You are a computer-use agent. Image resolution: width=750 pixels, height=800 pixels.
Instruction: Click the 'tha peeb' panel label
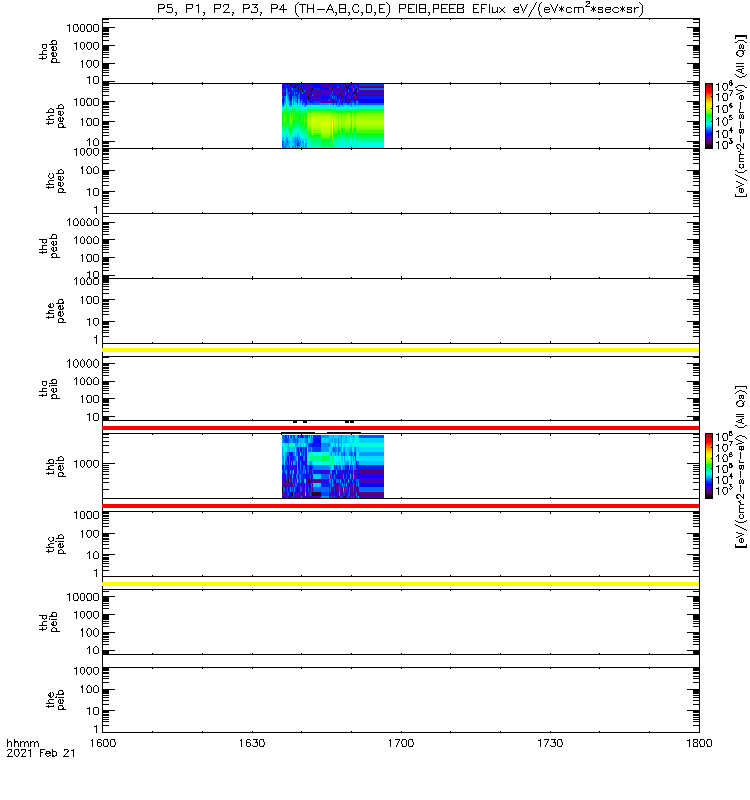click(49, 51)
